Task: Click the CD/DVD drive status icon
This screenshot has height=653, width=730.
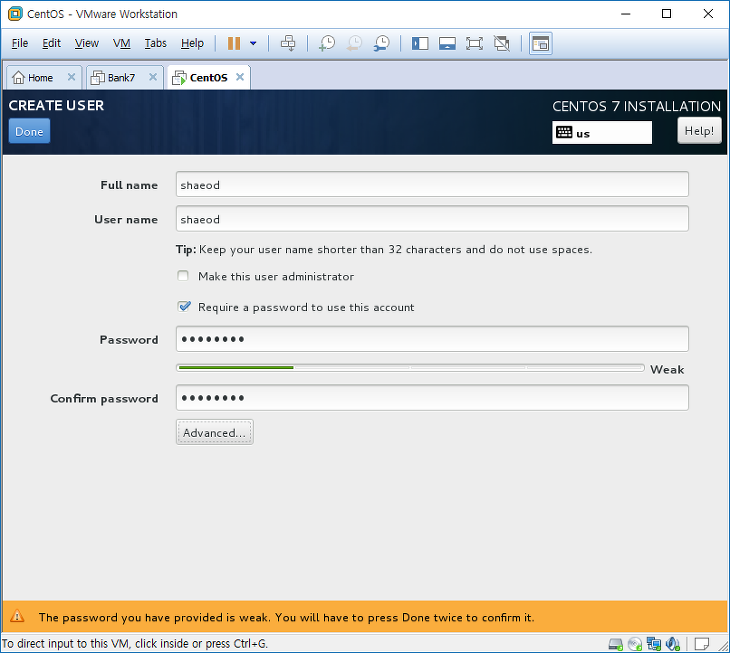Action: pos(635,644)
